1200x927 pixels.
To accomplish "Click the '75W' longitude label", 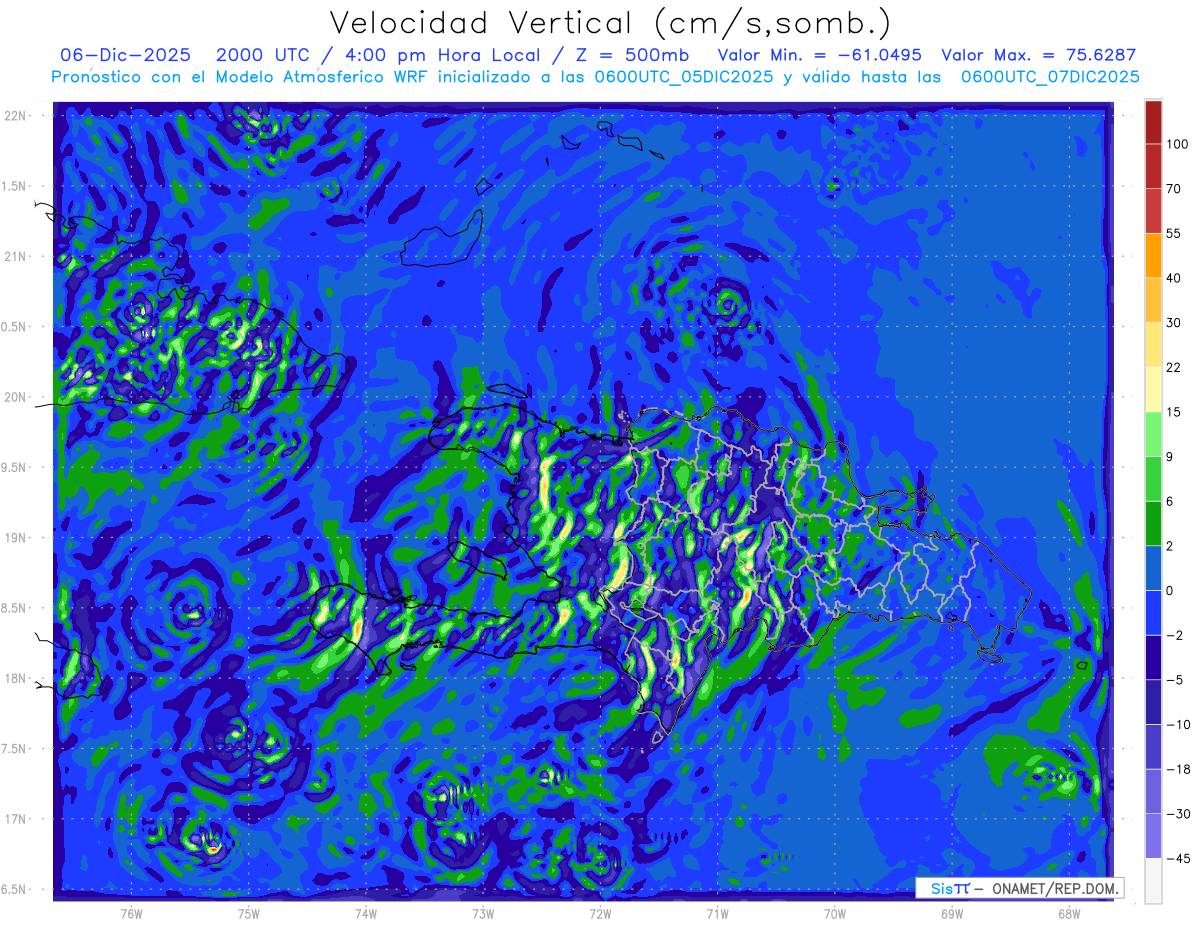I will (x=249, y=913).
